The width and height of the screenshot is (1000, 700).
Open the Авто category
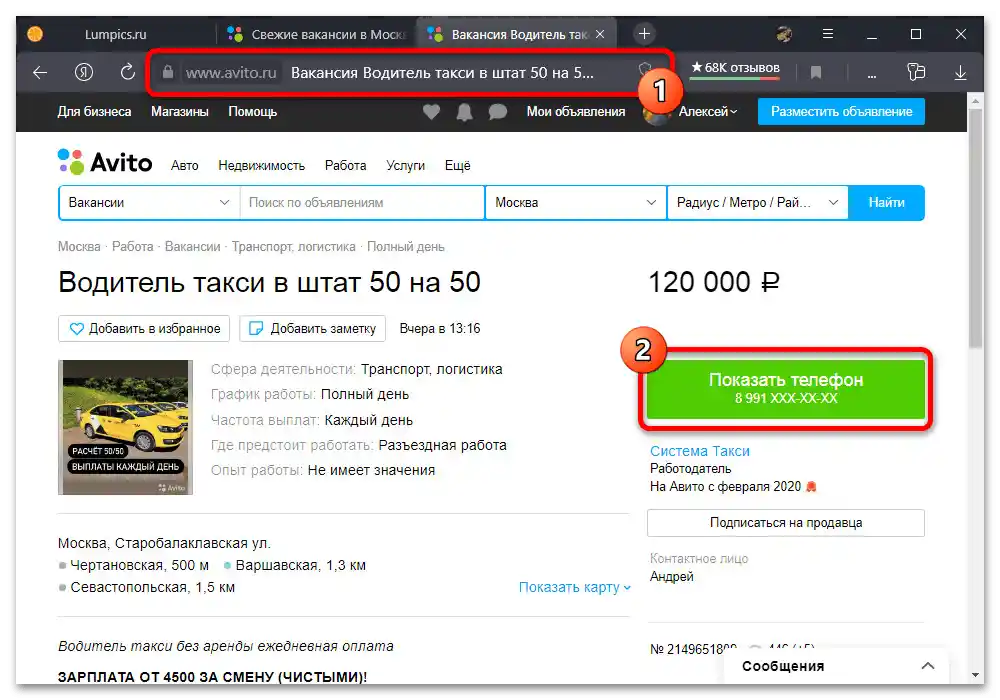184,166
